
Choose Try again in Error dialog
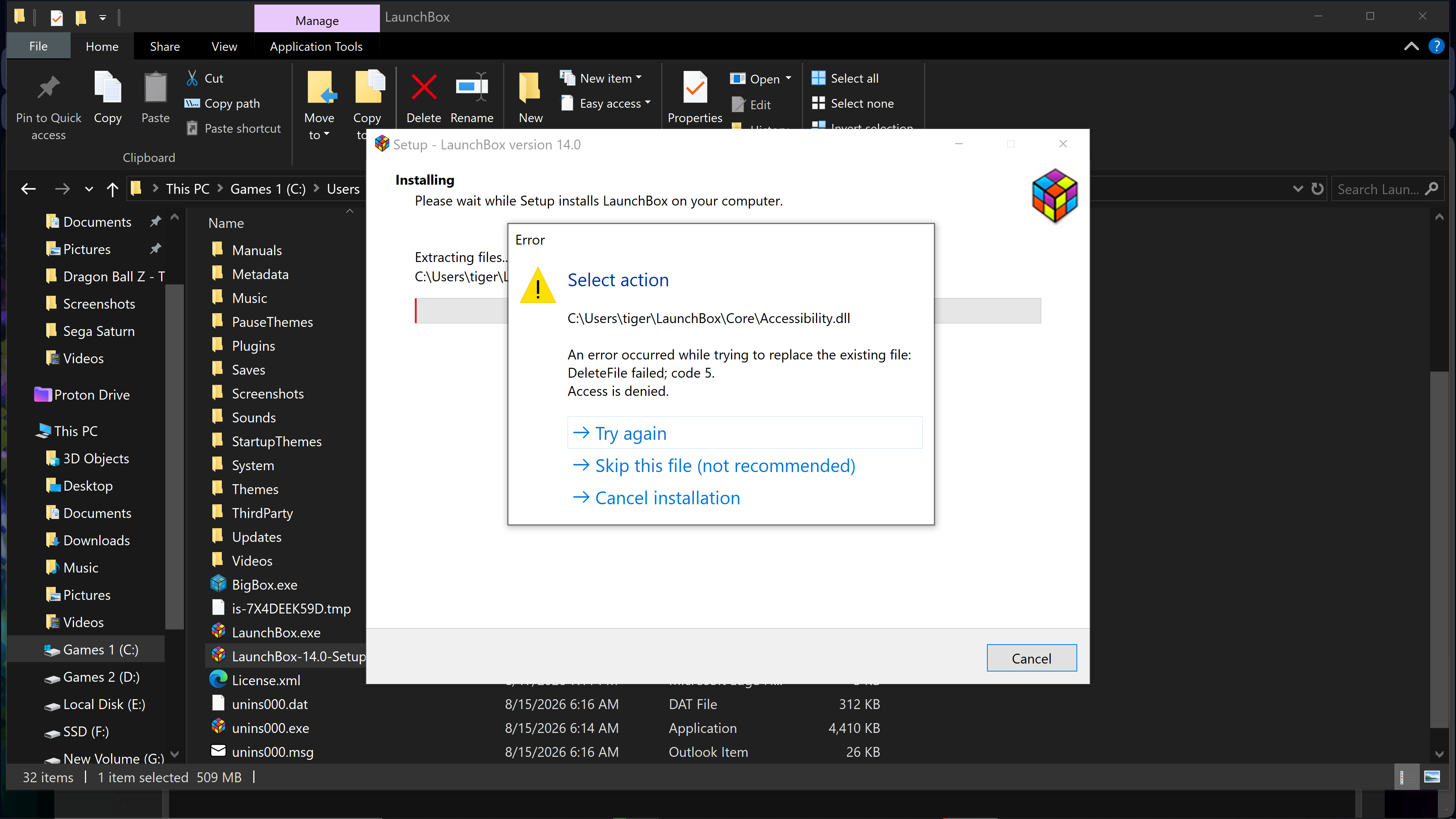click(744, 433)
